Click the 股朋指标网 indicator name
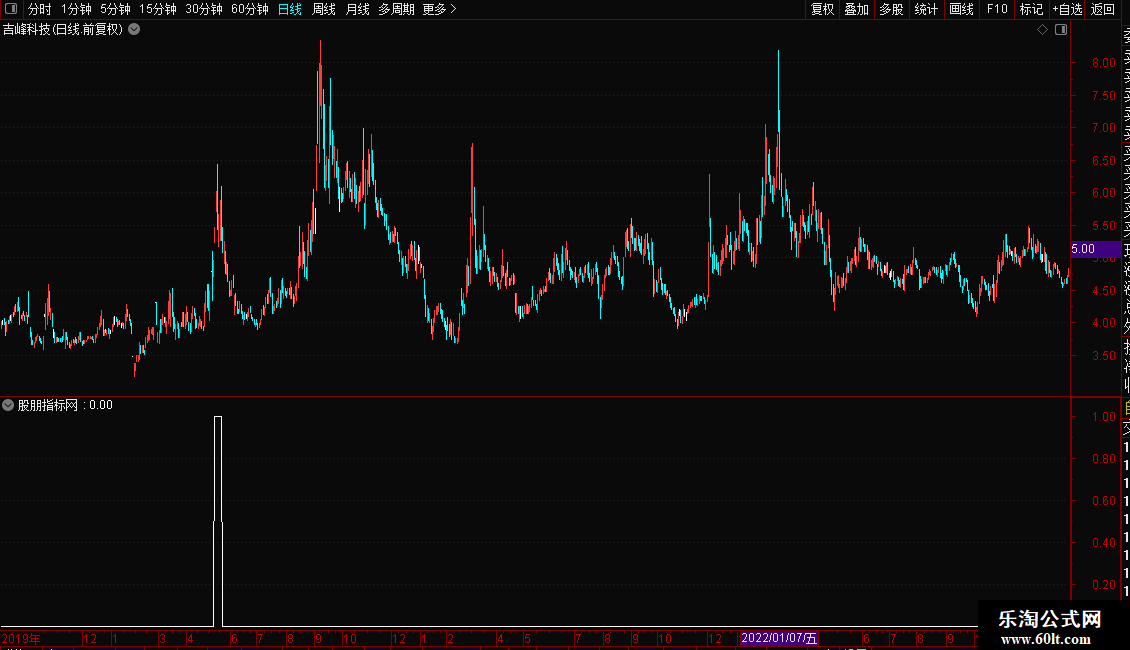The height and width of the screenshot is (650, 1130). pos(48,405)
